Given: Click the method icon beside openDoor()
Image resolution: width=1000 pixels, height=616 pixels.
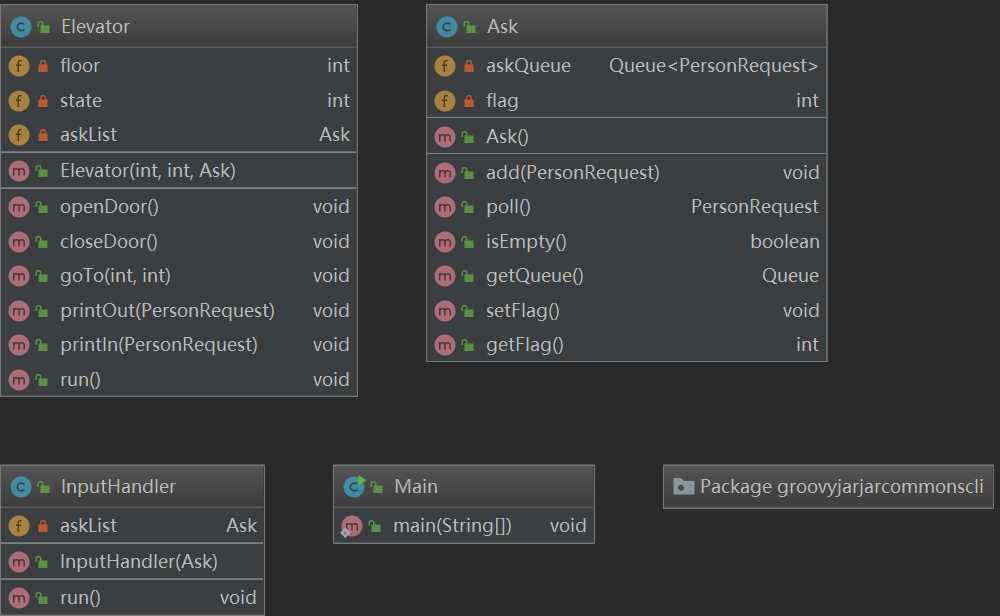Looking at the screenshot, I should 19,207.
